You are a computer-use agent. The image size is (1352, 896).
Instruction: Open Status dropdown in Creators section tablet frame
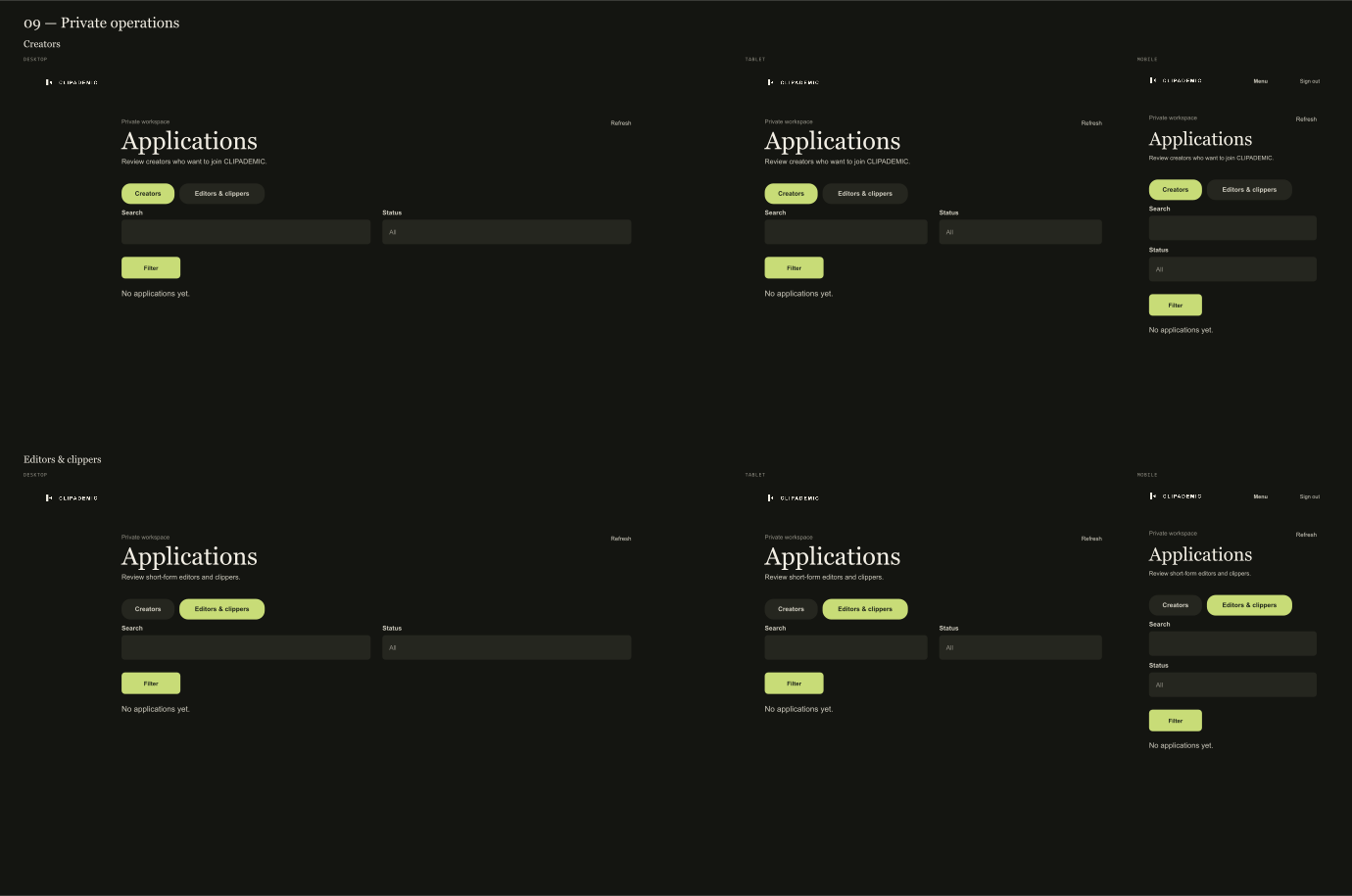1021,232
